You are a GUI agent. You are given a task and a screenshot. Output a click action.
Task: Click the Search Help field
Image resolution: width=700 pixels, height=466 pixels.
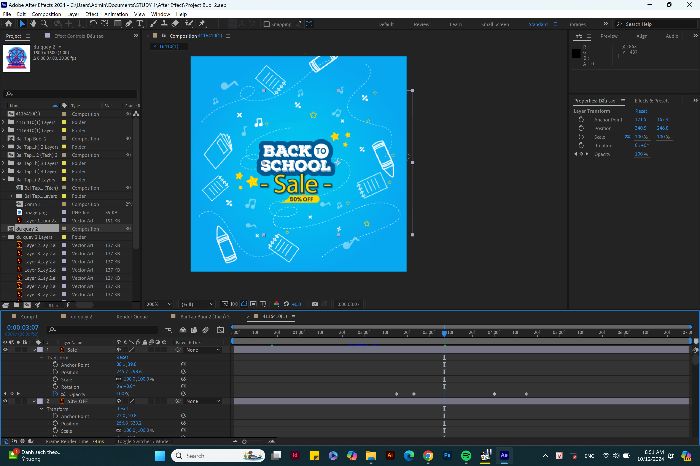point(658,24)
